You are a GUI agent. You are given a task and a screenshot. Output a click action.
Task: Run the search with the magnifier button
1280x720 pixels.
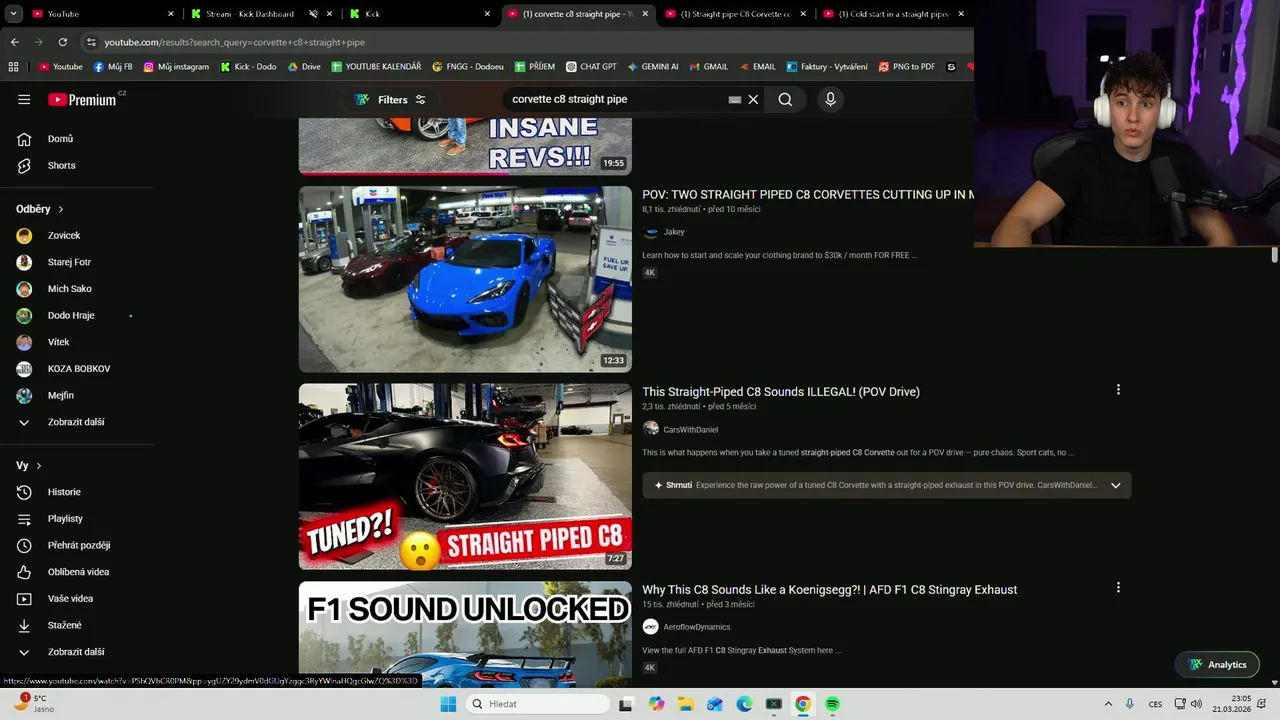point(785,99)
